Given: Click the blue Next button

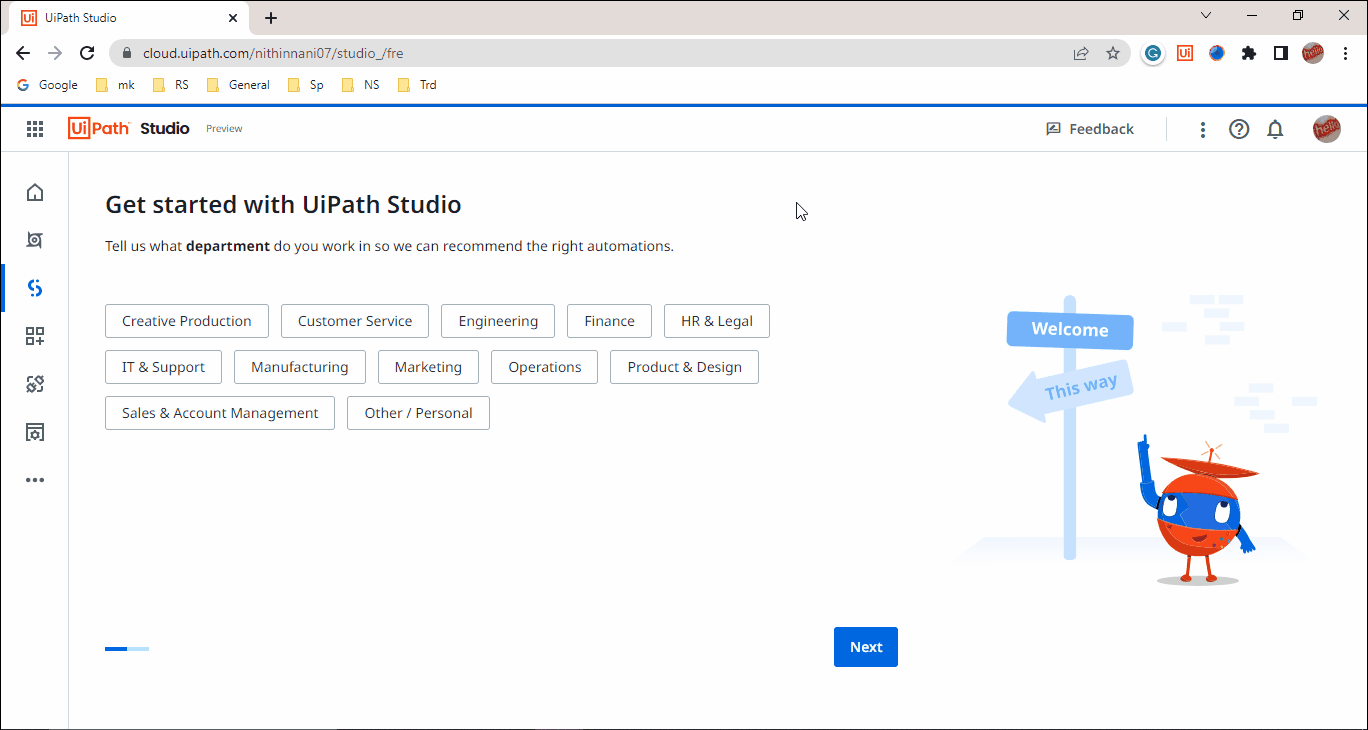Looking at the screenshot, I should [x=866, y=647].
